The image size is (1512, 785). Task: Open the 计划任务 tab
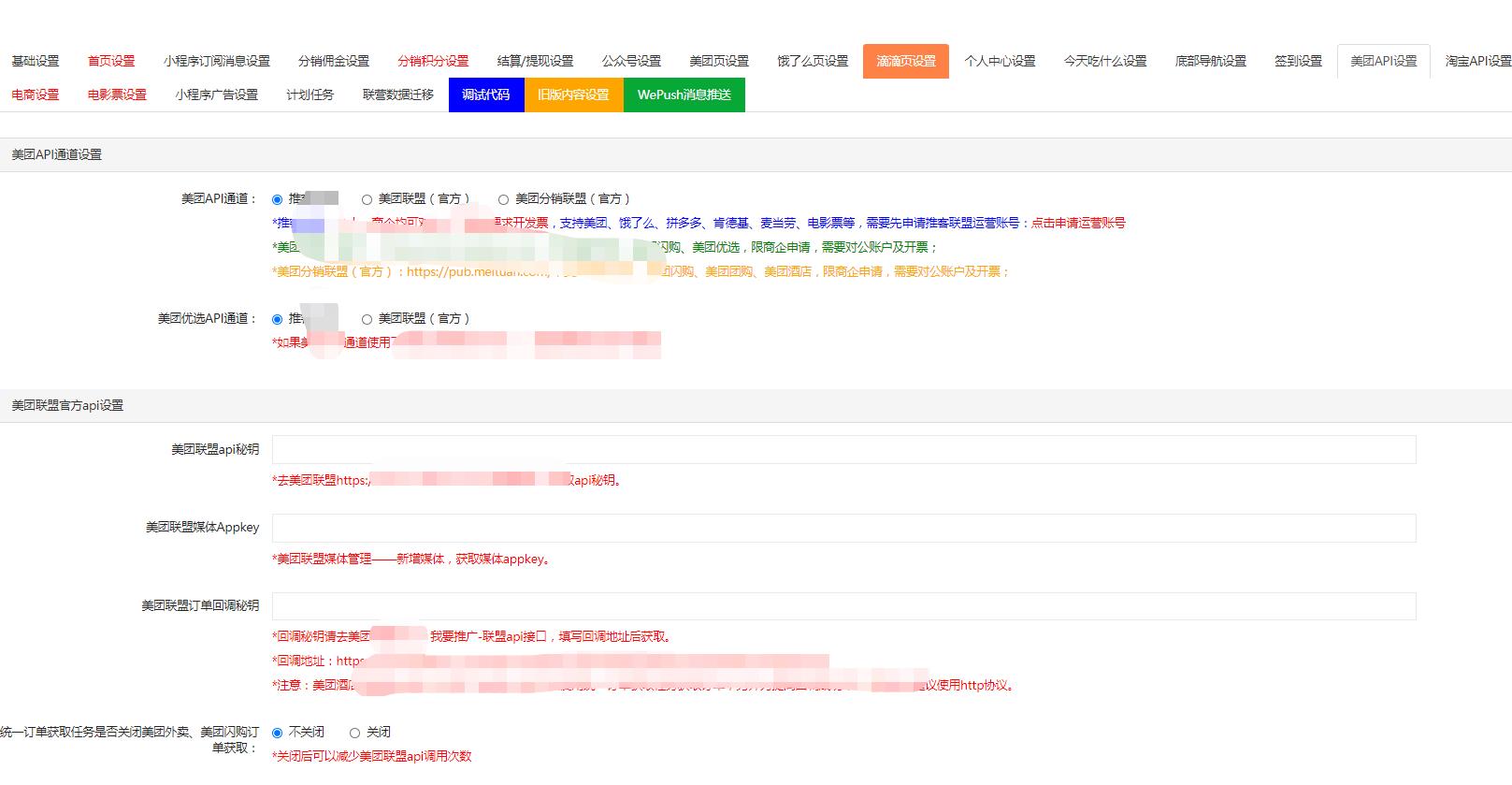(x=310, y=94)
